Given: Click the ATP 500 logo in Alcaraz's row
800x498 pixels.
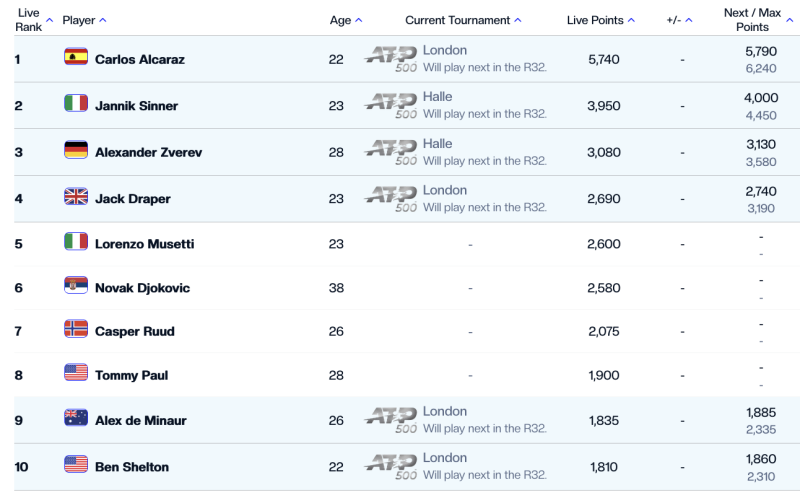Looking at the screenshot, I should (391, 59).
